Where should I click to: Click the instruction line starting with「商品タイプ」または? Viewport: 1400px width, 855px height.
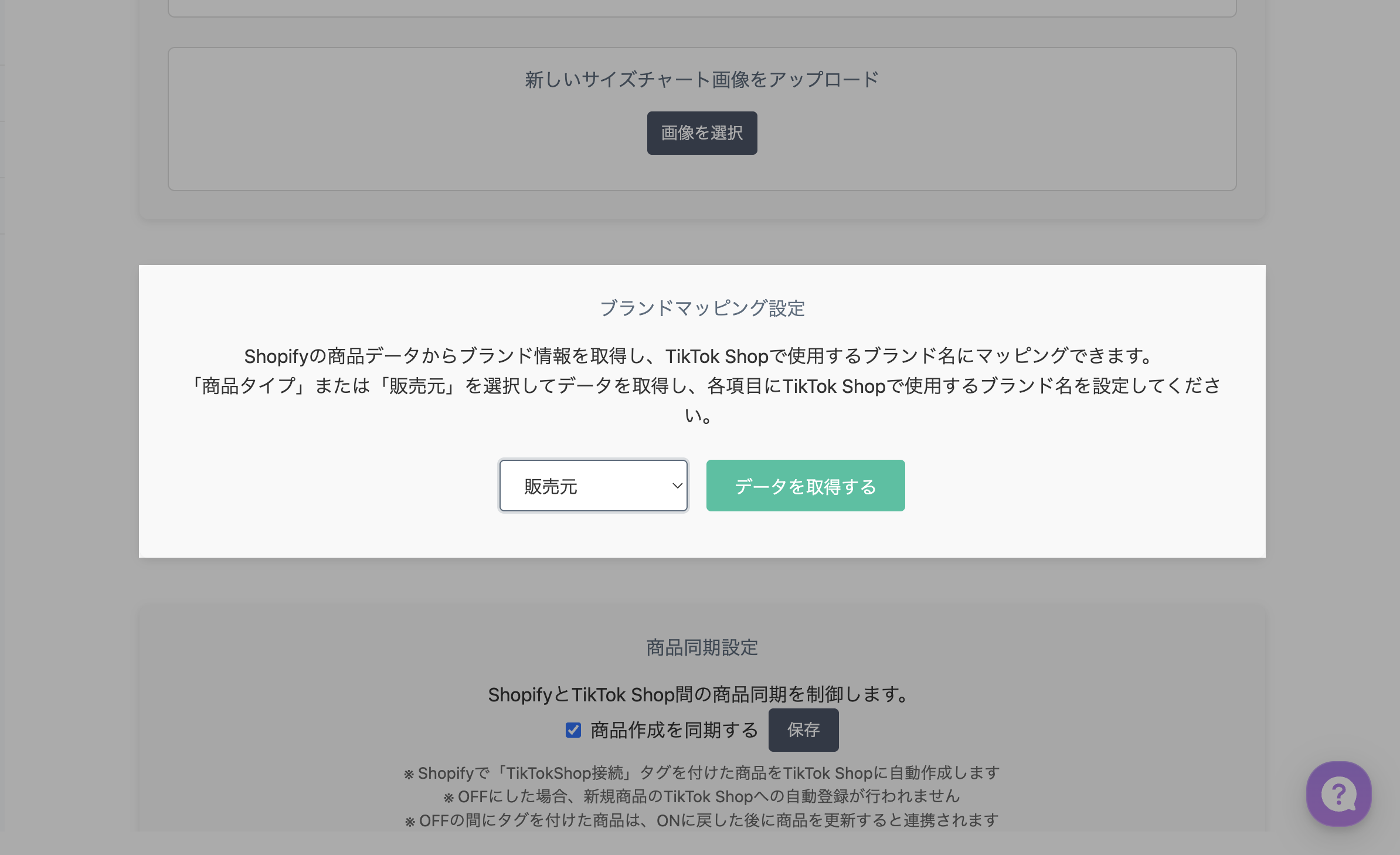click(704, 386)
